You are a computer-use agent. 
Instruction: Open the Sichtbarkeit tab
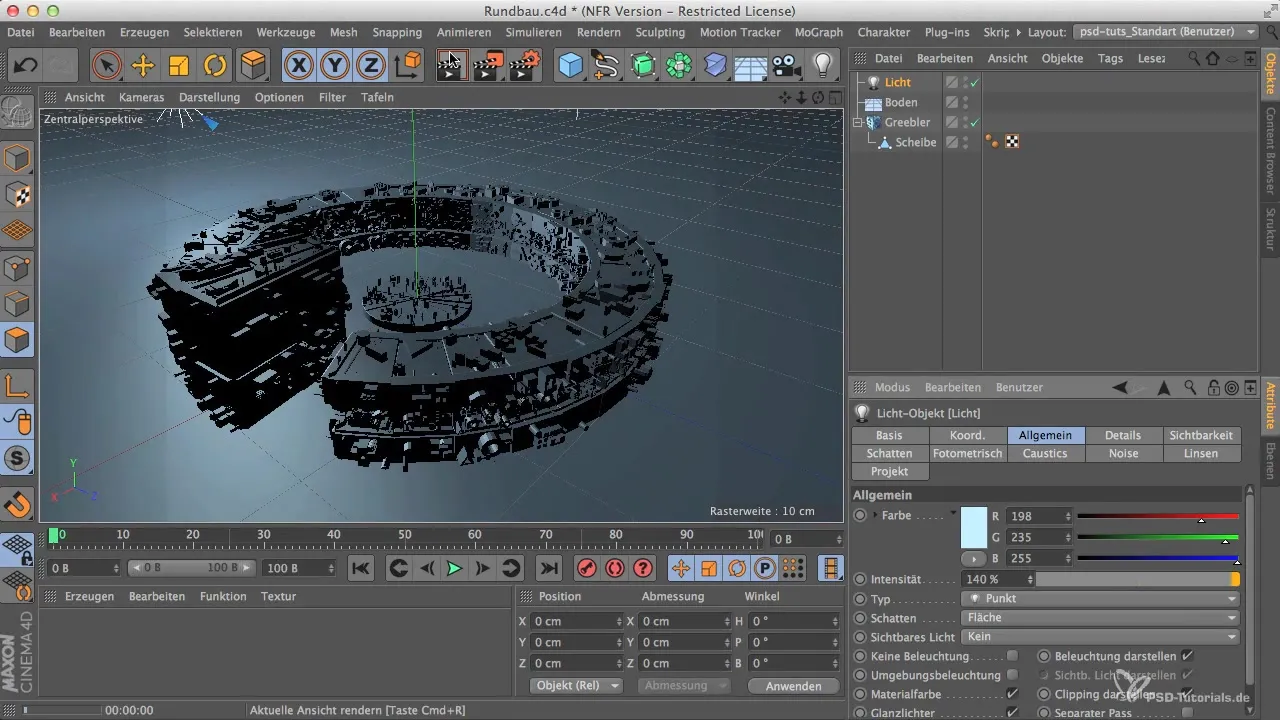tap(1203, 435)
